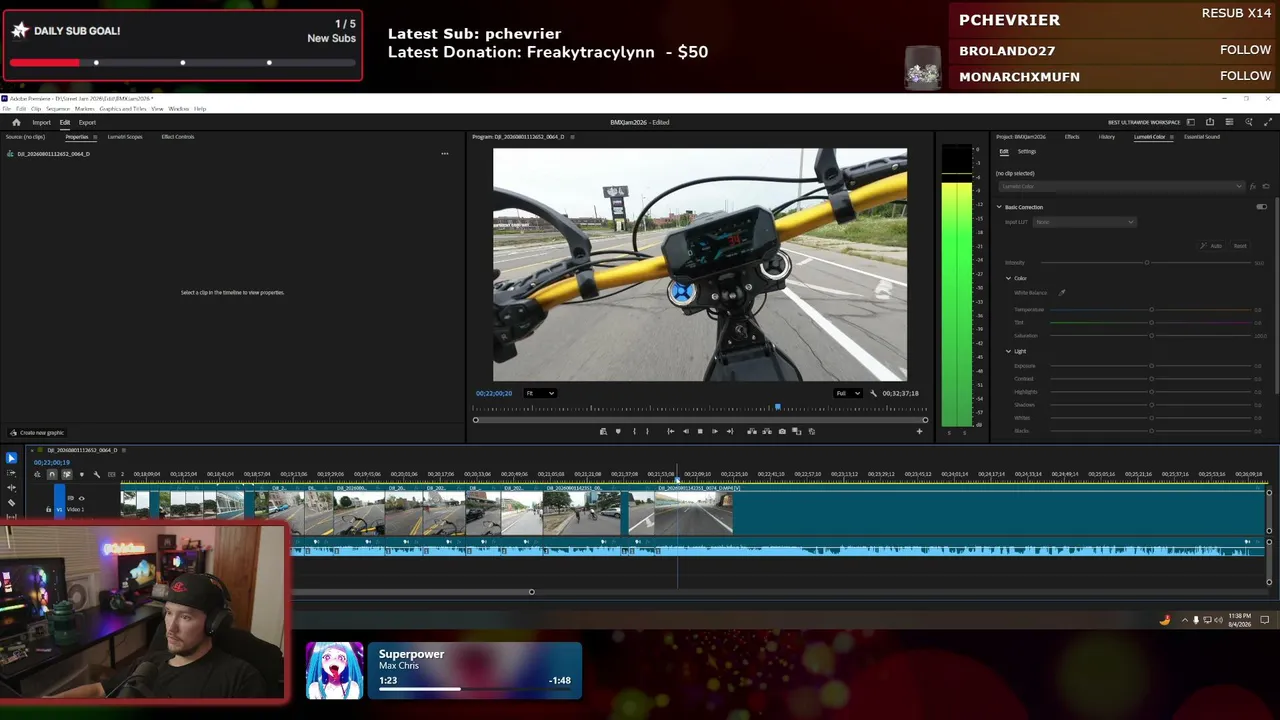Screen dimensions: 1280x720
Task: Stop playback in Program Monitor
Action: pyautogui.click(x=700, y=431)
